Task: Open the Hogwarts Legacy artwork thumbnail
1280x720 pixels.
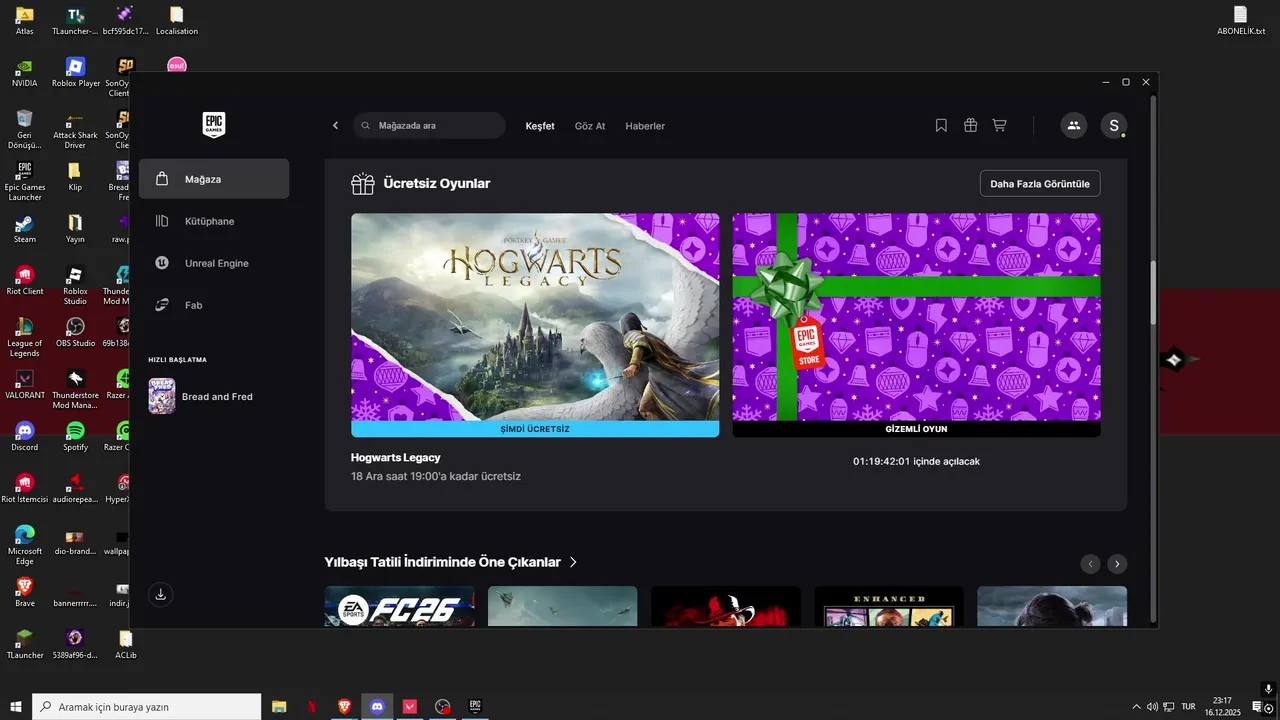Action: [535, 317]
